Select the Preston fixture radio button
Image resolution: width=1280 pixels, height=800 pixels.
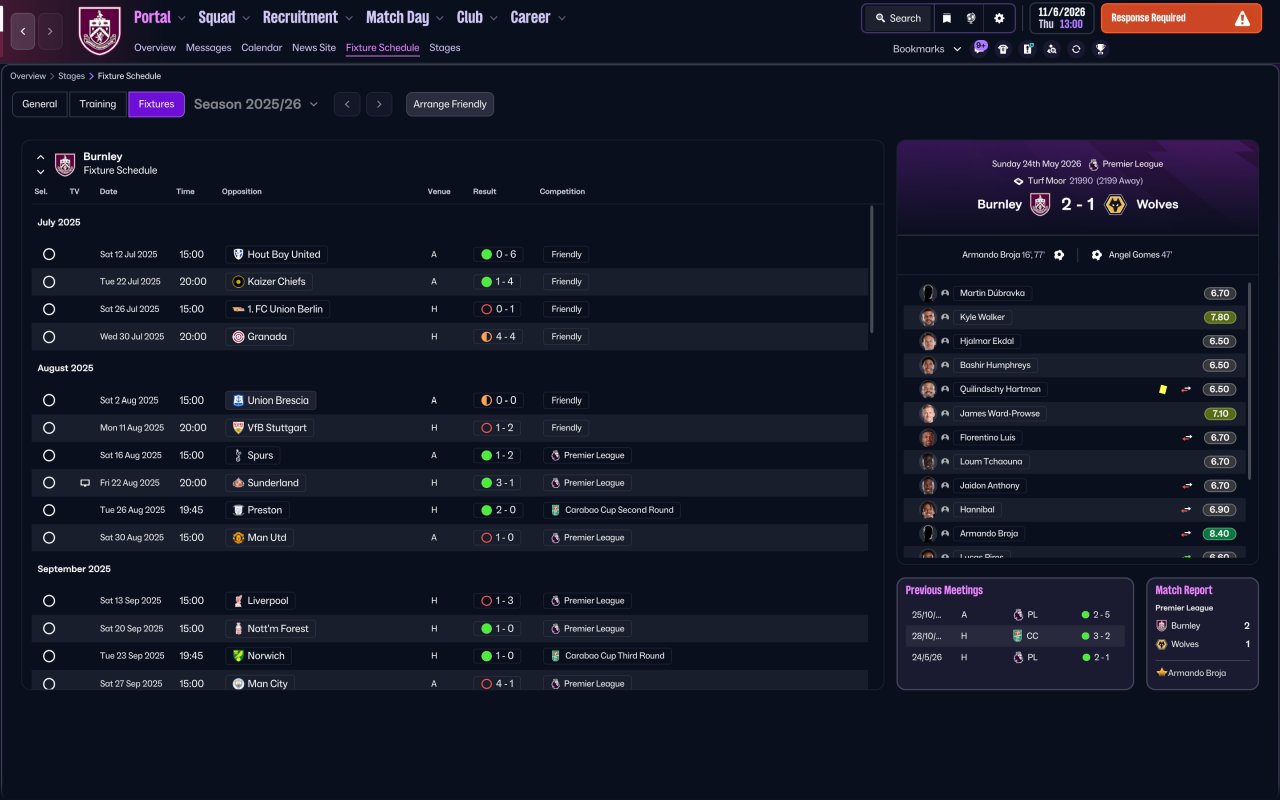(49, 510)
